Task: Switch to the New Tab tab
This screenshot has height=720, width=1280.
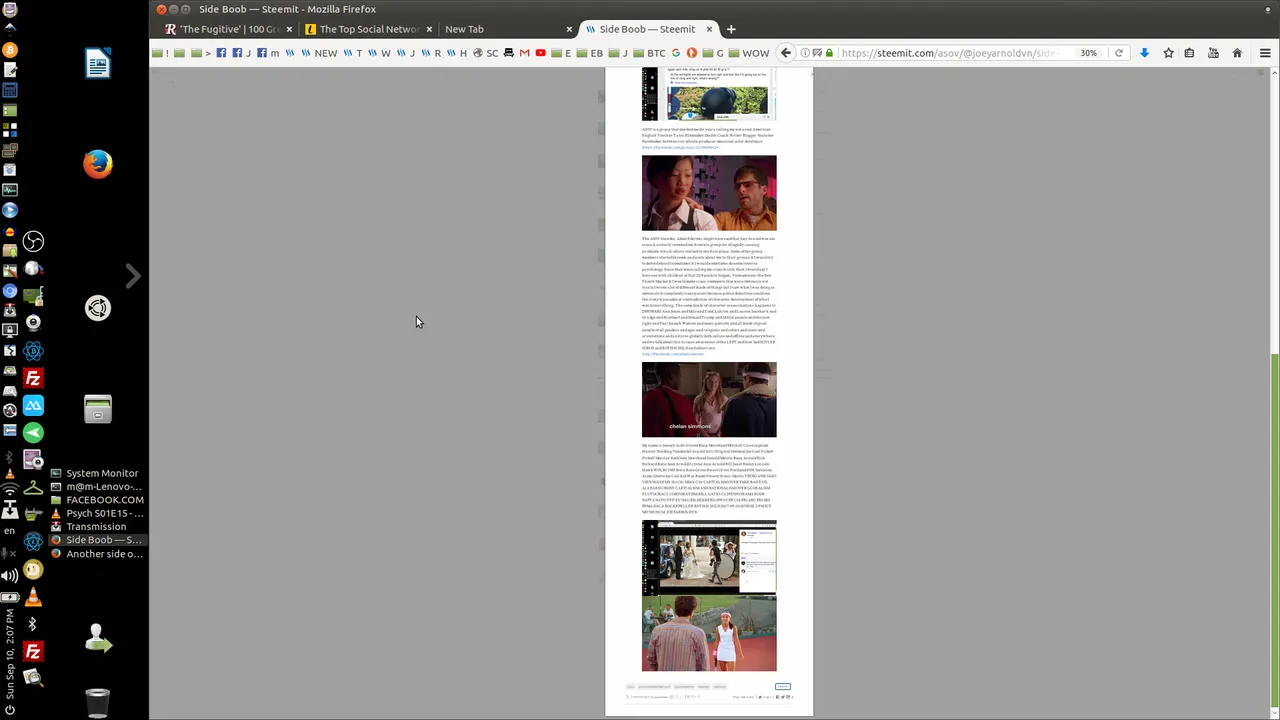Action: (464, 29)
